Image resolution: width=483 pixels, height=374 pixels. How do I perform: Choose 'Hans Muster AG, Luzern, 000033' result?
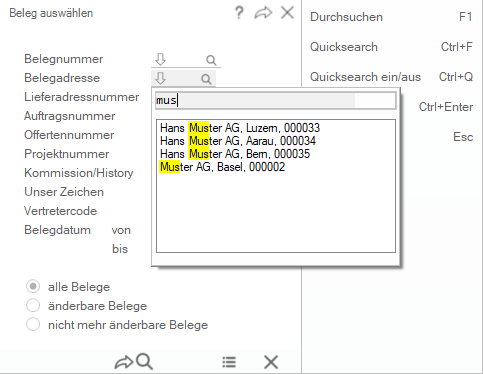click(x=240, y=128)
